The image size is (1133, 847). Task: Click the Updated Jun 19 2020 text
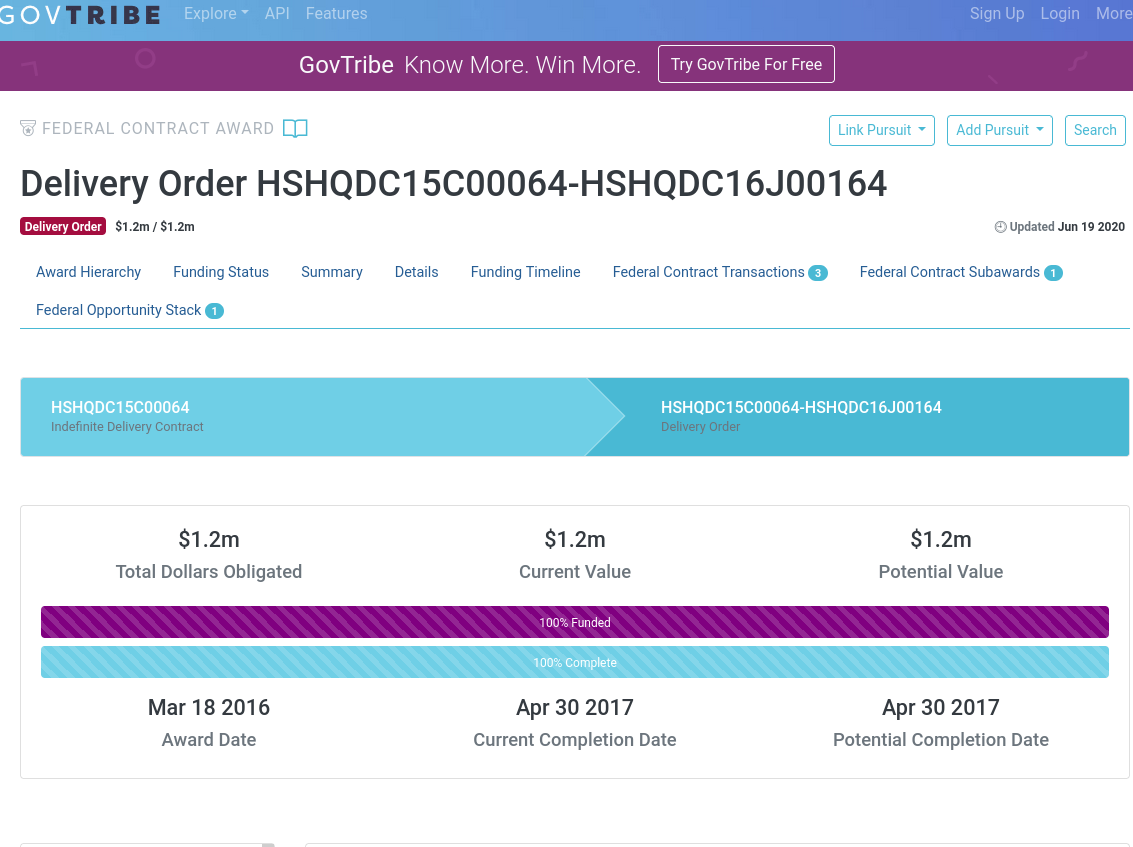tap(1067, 227)
